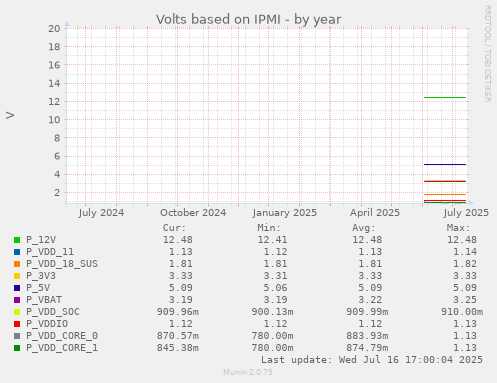The width and height of the screenshot is (497, 383).
Task: Click the P_12V minimum value 12.41
Action: click(x=272, y=240)
